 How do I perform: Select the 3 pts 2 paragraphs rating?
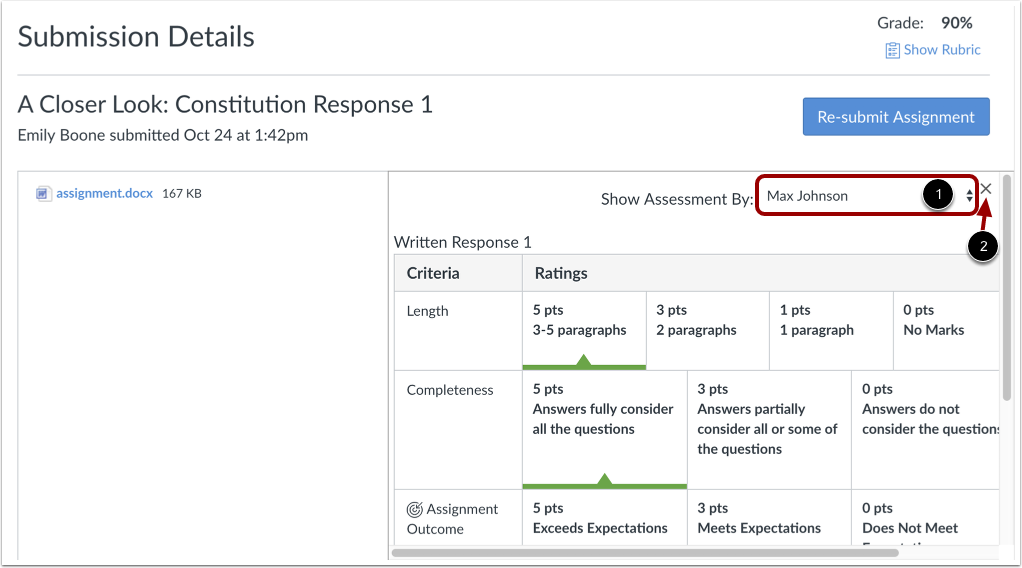tap(708, 331)
